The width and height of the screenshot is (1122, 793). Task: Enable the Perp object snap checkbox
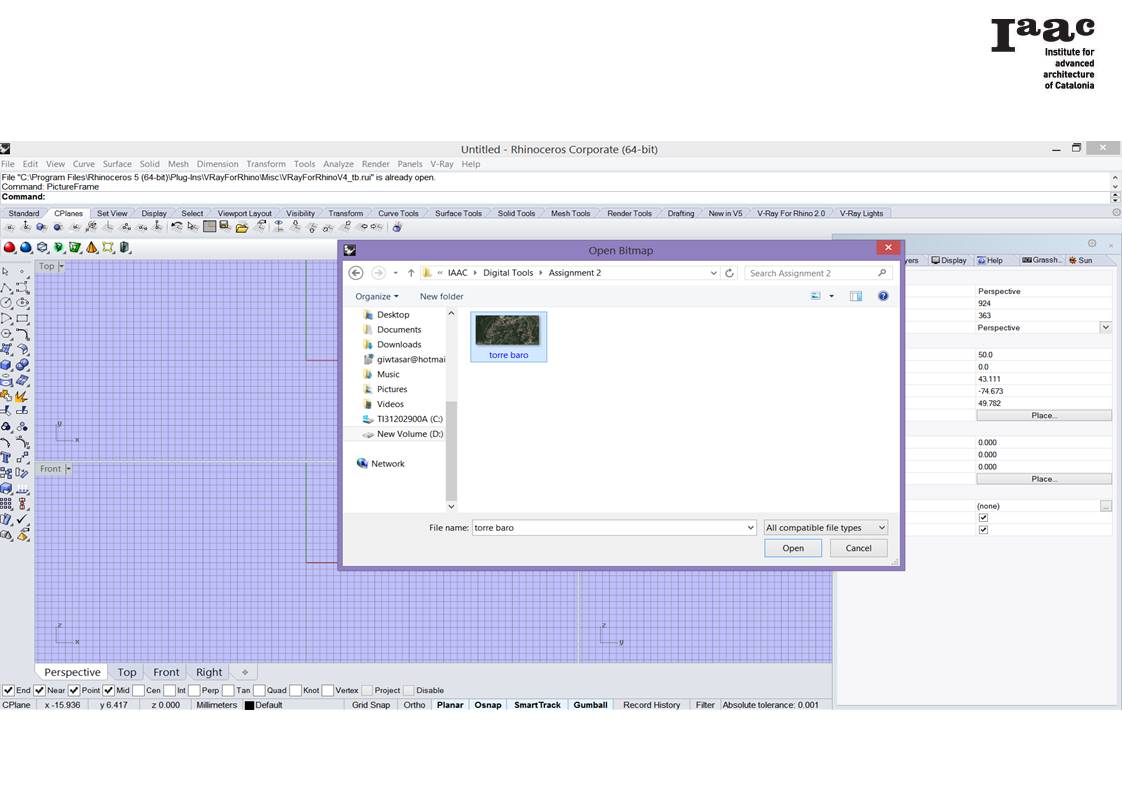coord(194,691)
